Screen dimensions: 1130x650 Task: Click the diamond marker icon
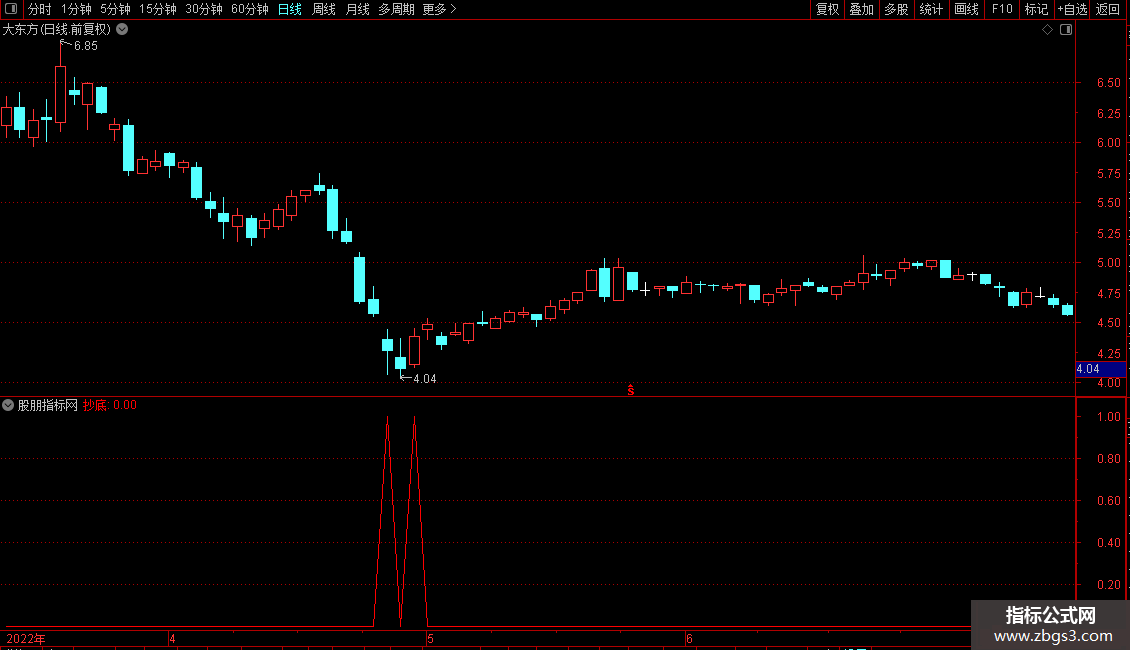click(1048, 30)
